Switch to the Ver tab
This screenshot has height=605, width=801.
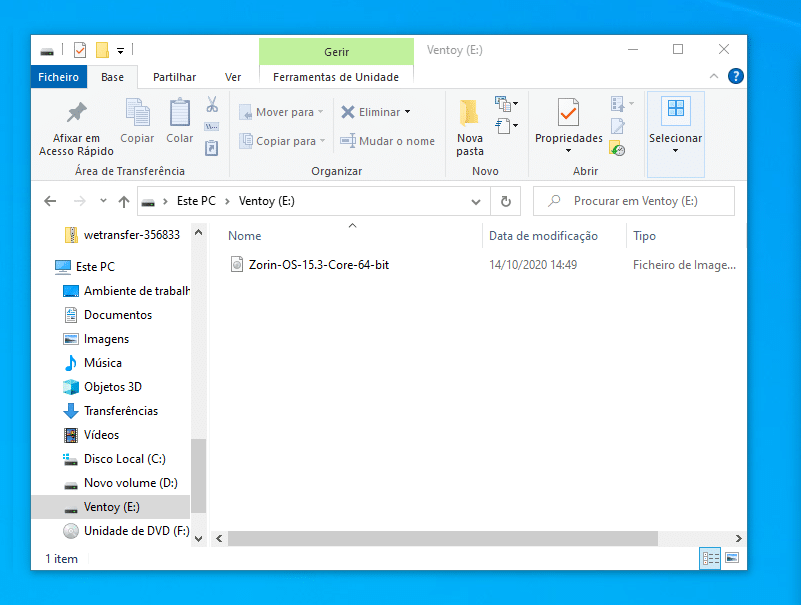233,77
